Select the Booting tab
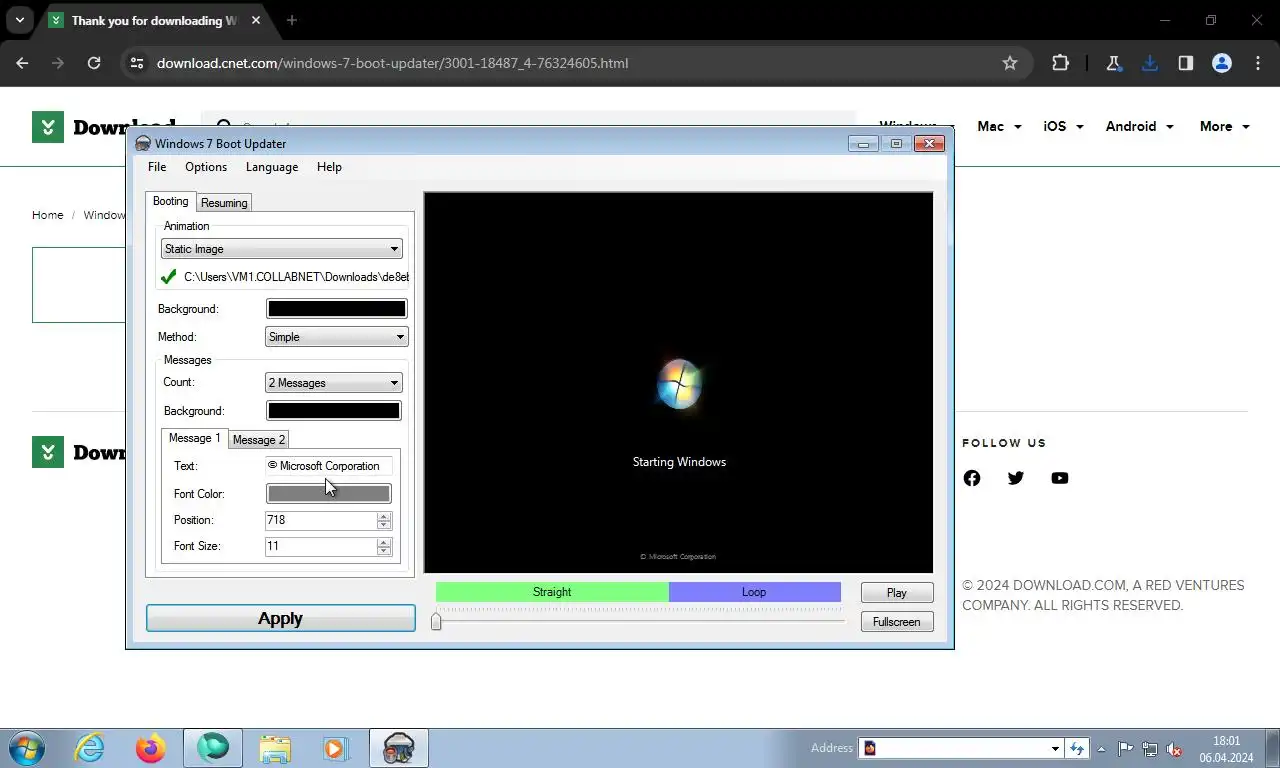 [x=170, y=201]
